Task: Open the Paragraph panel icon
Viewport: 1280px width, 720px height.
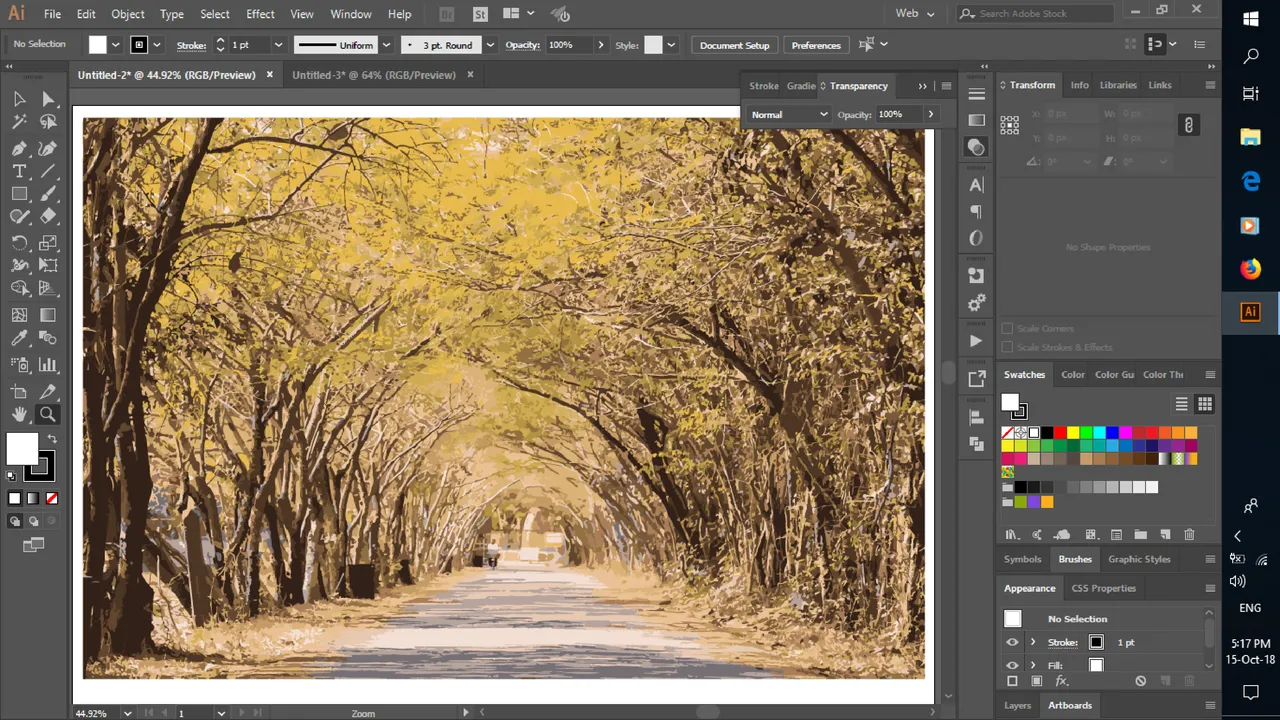Action: pos(977,211)
